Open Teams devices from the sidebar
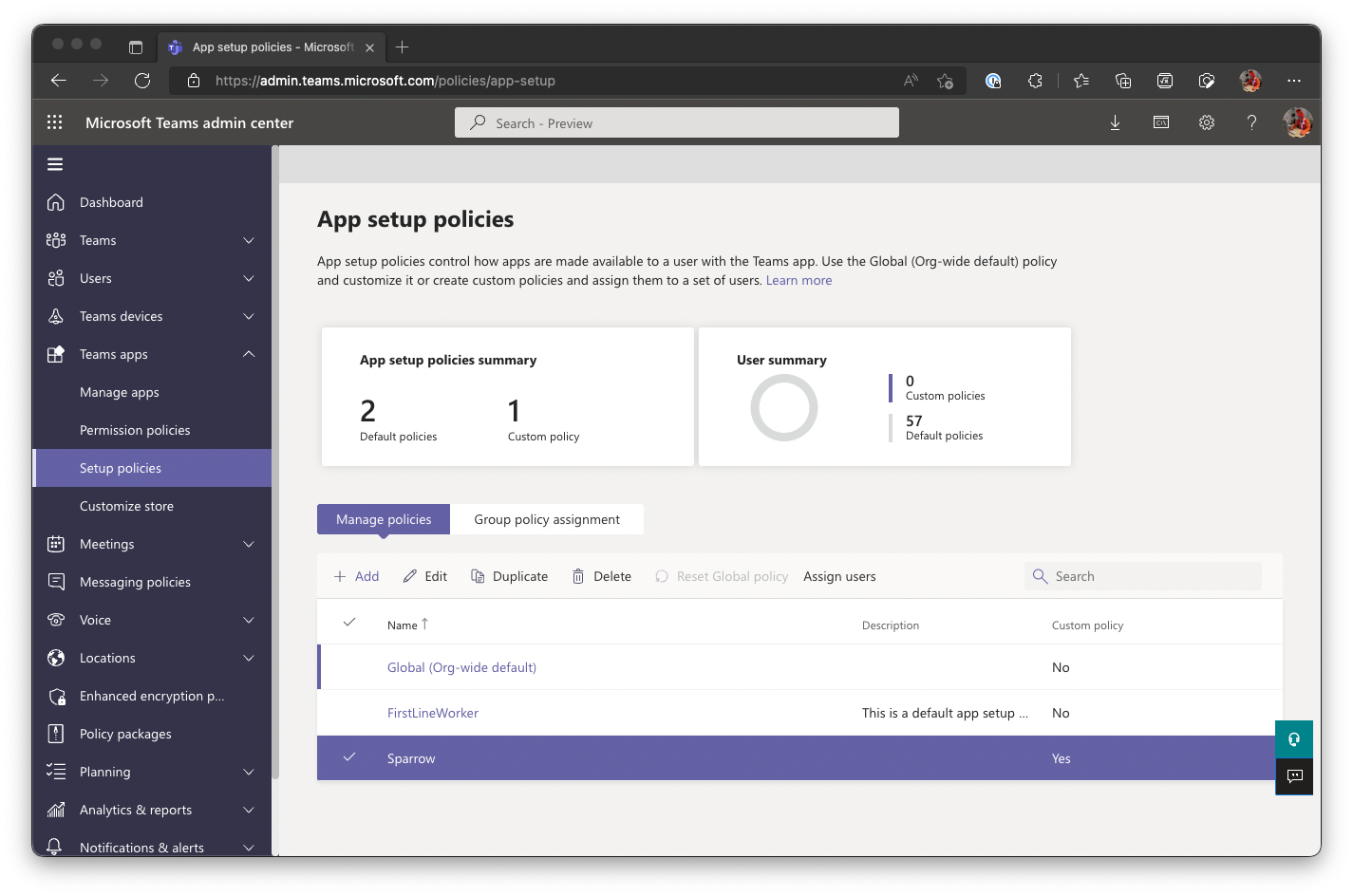Viewport: 1353px width, 896px height. pos(122,316)
